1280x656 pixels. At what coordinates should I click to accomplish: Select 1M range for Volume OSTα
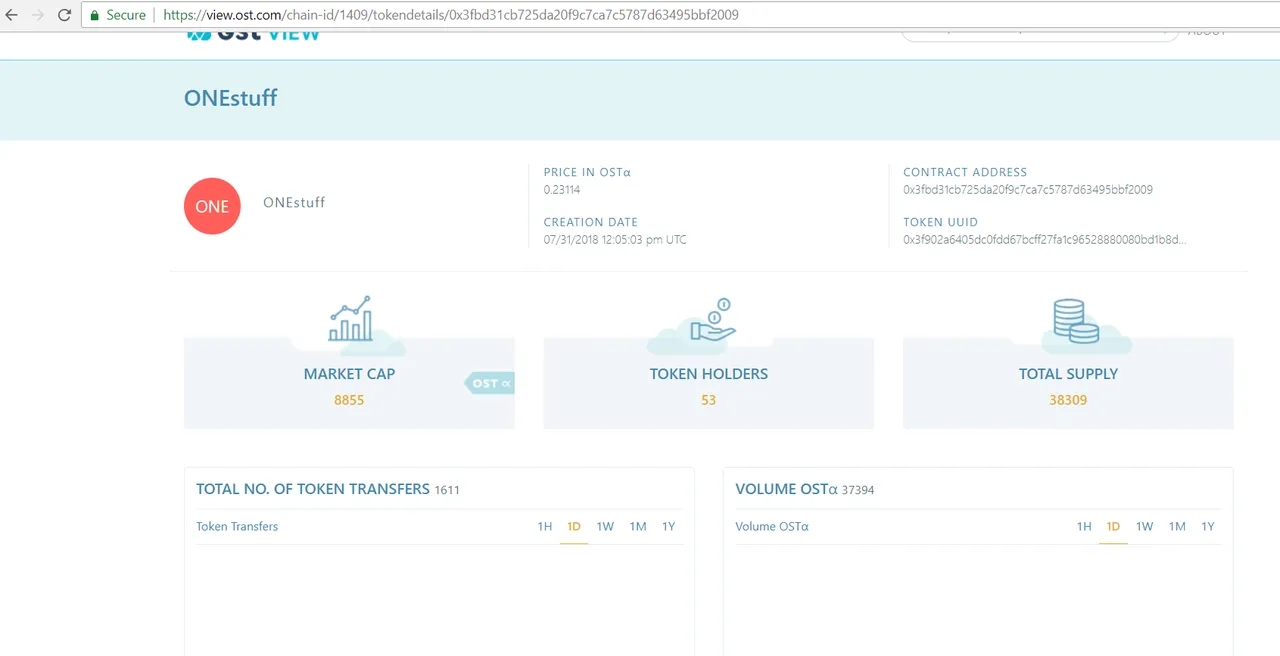(x=1177, y=526)
